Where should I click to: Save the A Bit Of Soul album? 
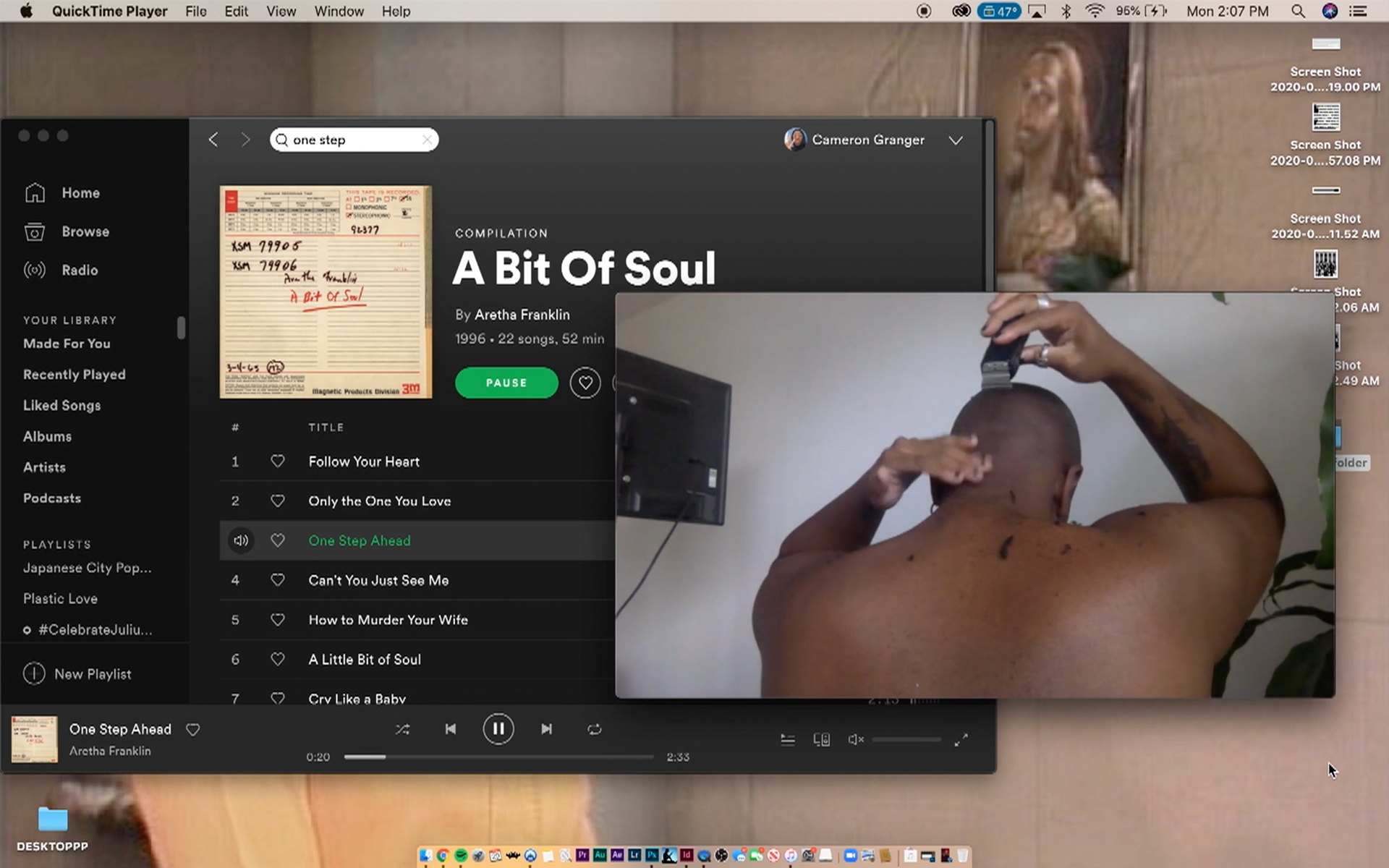coord(585,383)
